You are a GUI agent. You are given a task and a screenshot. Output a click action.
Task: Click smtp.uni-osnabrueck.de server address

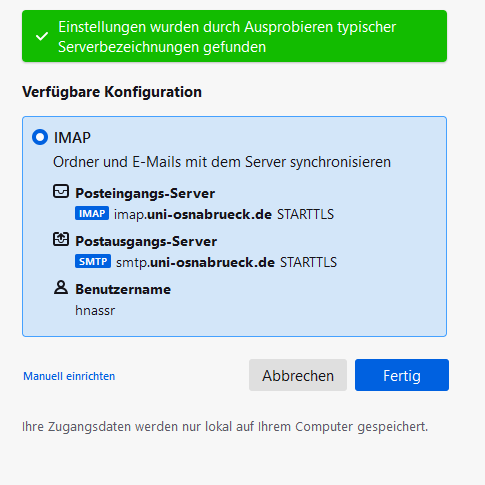tap(195, 262)
